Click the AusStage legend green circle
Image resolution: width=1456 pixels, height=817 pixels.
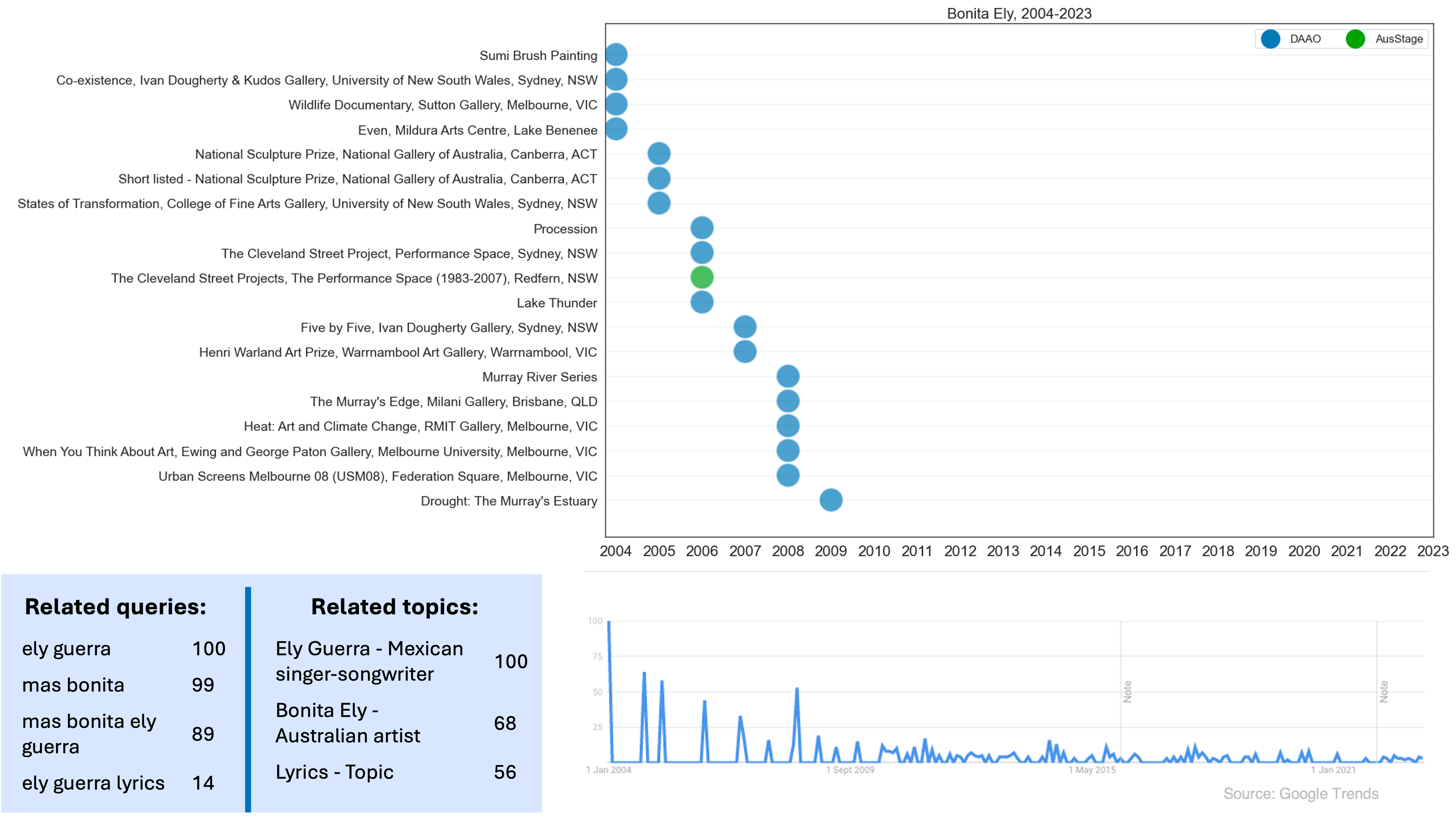pos(1355,39)
